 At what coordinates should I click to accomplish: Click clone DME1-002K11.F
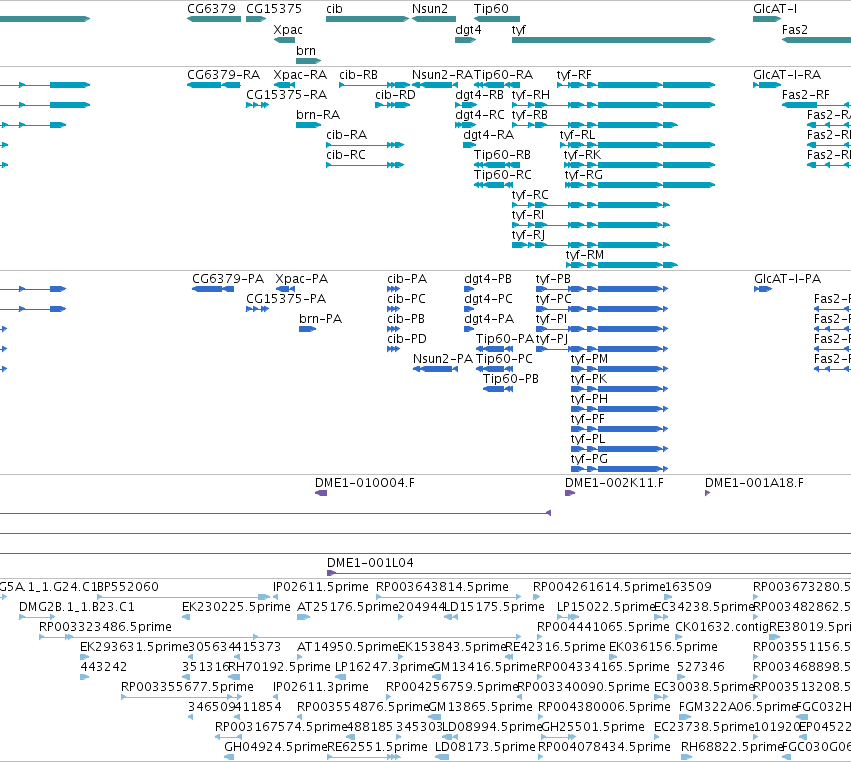pos(570,493)
